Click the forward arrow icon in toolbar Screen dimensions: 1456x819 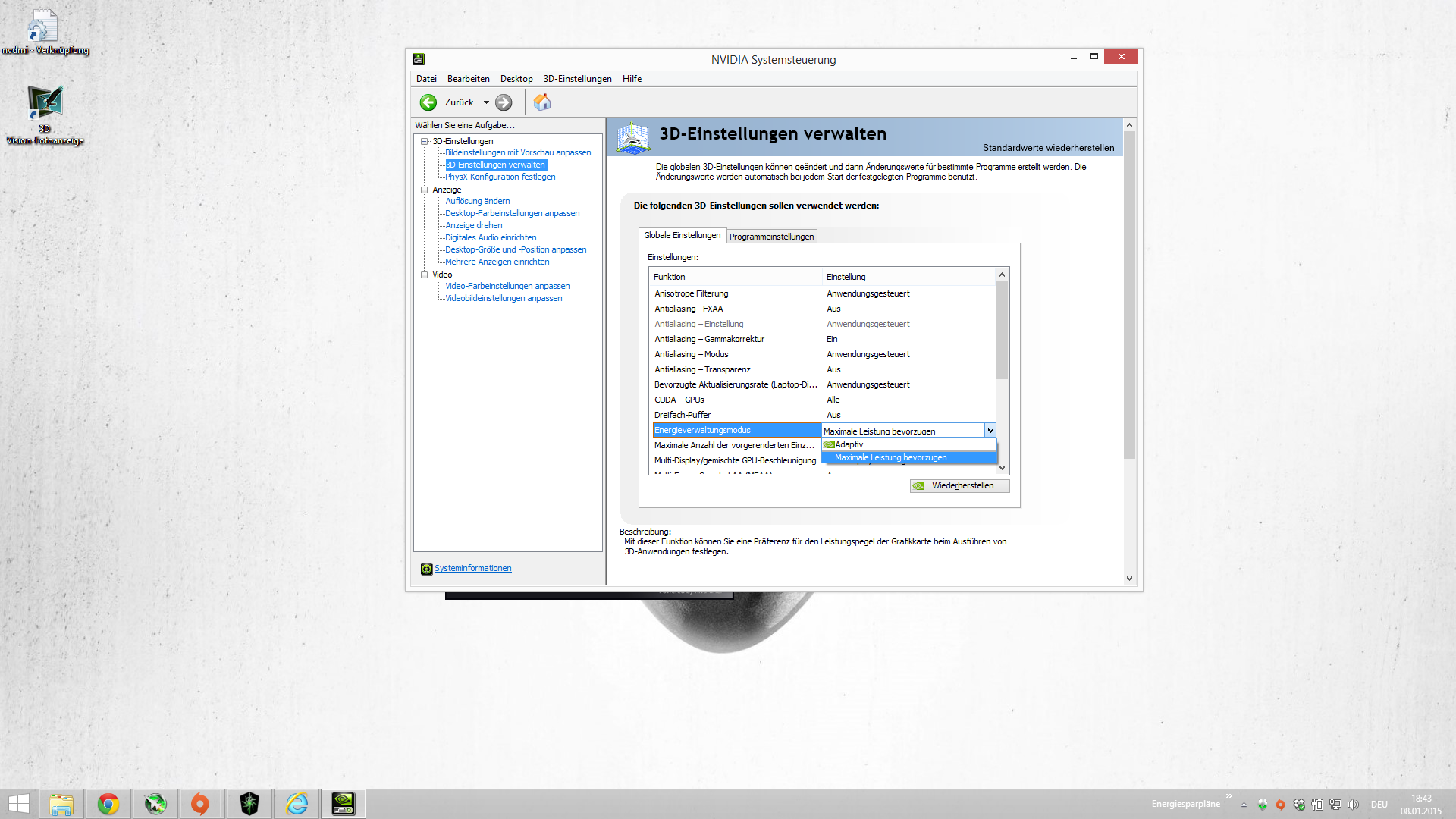504,102
